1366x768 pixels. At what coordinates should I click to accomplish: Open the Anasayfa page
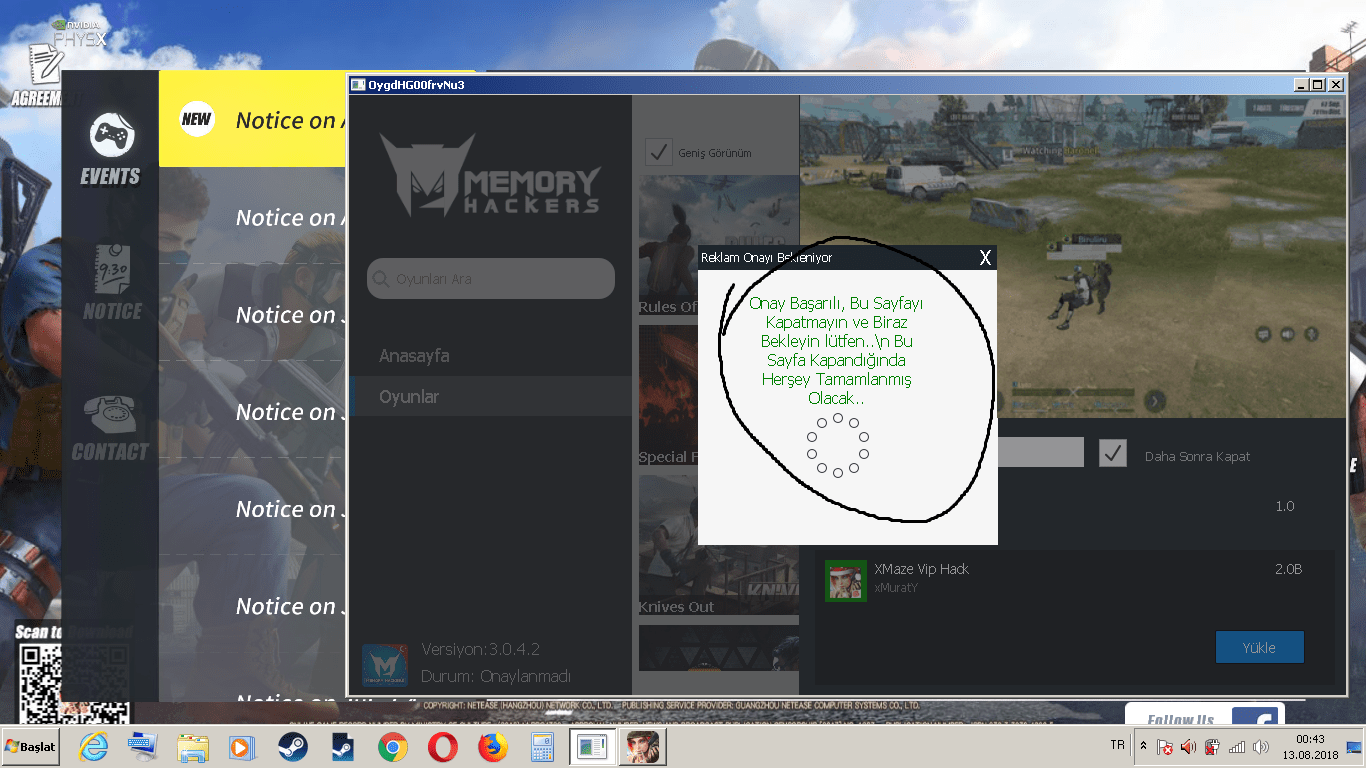point(414,356)
